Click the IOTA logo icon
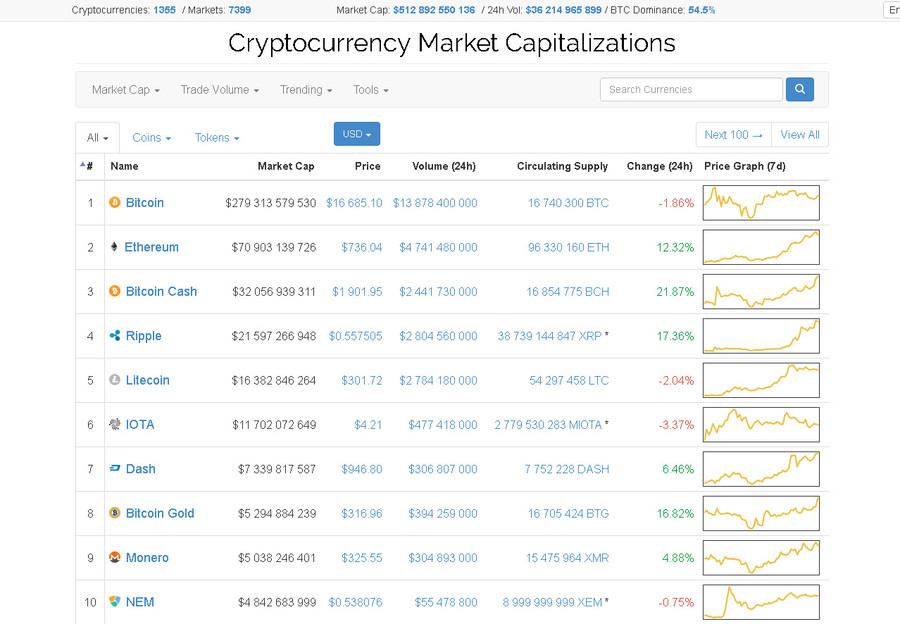 (115, 424)
